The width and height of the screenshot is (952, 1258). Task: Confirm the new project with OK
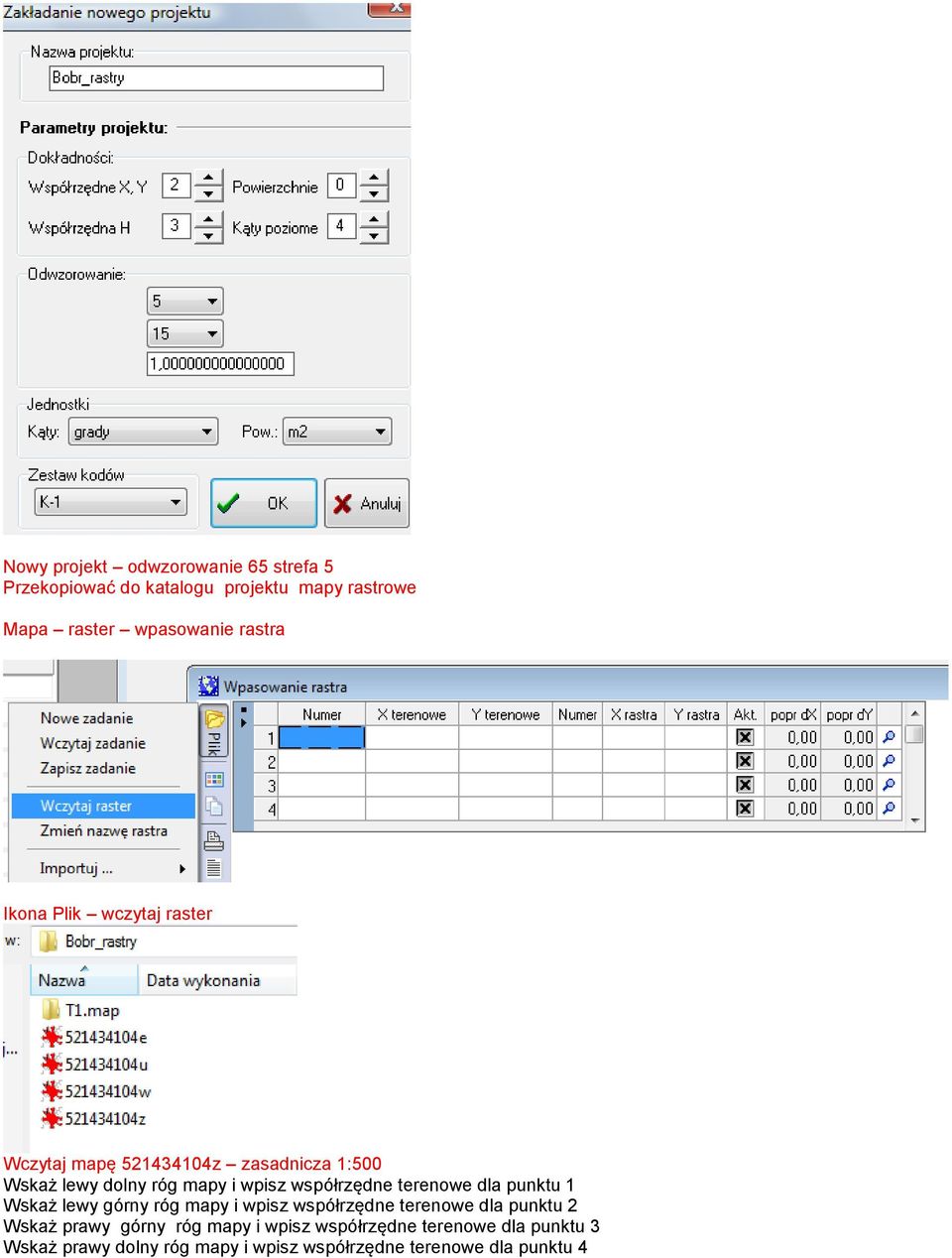coord(264,503)
